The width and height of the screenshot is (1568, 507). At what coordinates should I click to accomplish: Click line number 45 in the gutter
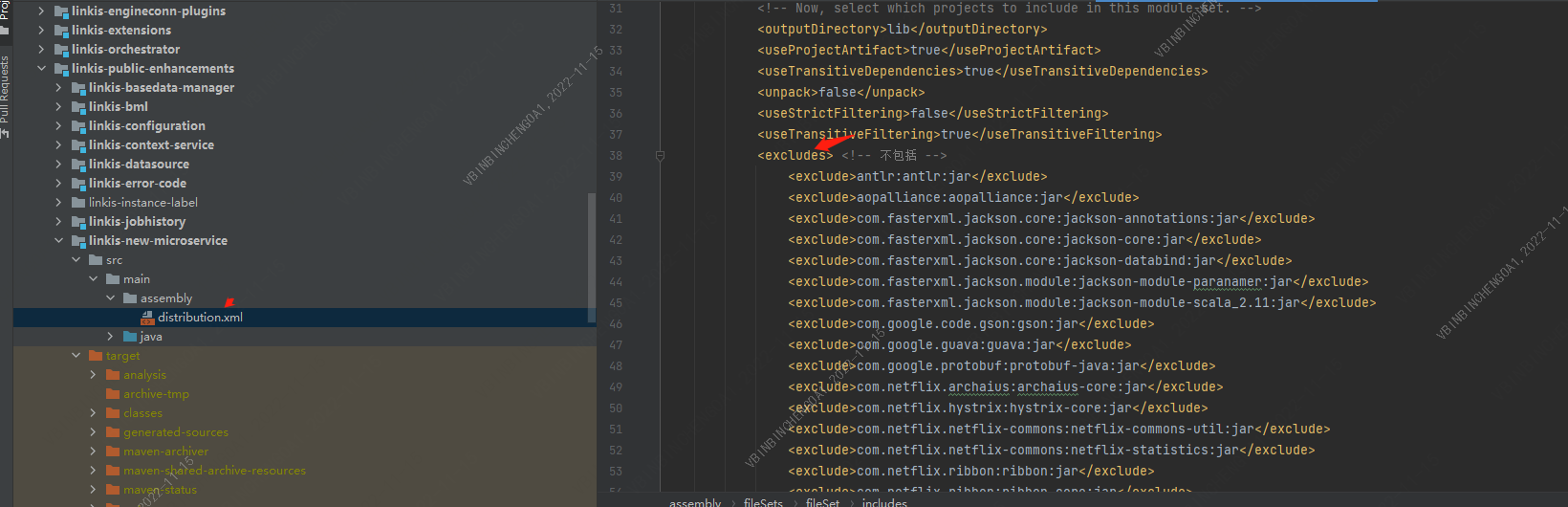pos(615,303)
